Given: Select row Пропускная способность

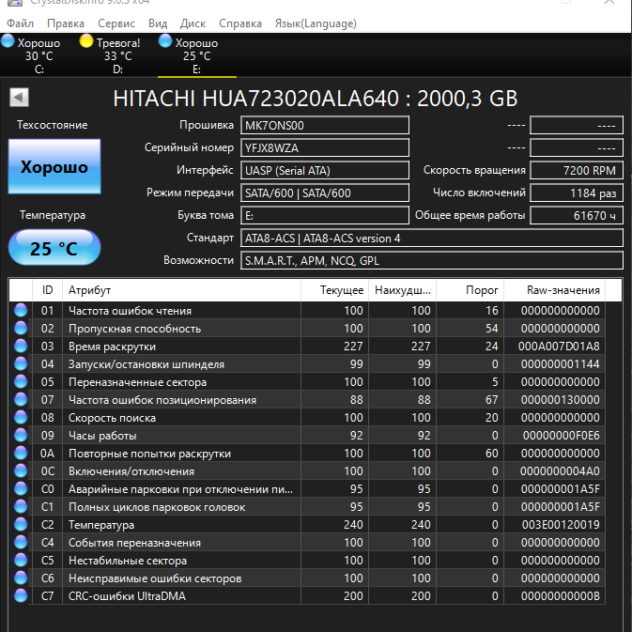Looking at the screenshot, I should click(307, 328).
